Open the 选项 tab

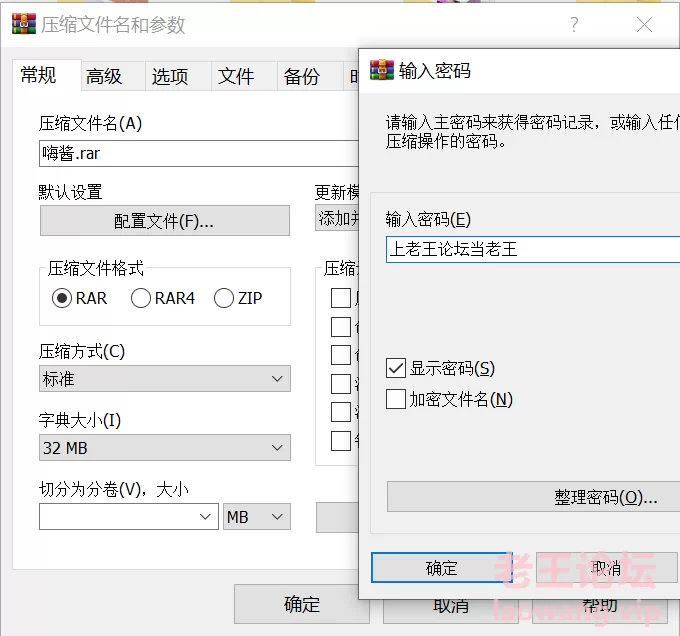point(178,76)
